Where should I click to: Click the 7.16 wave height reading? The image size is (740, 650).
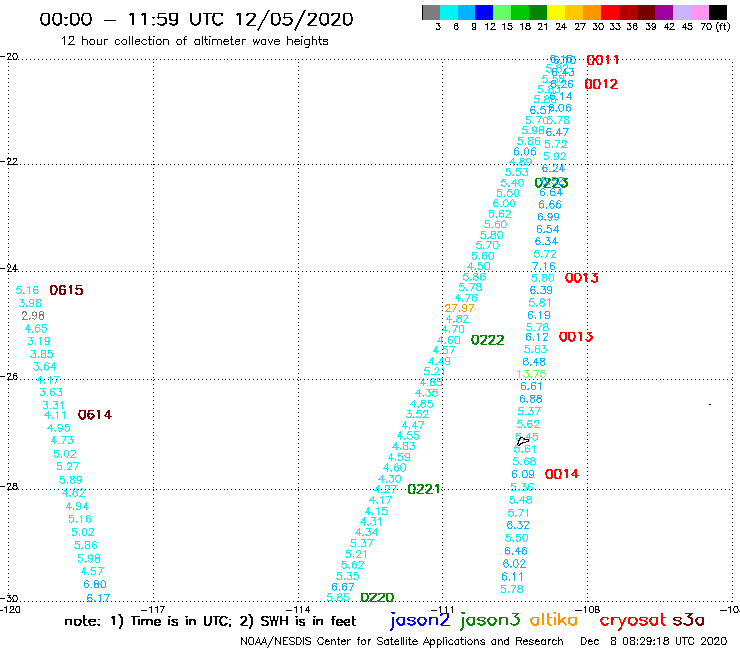tap(543, 267)
